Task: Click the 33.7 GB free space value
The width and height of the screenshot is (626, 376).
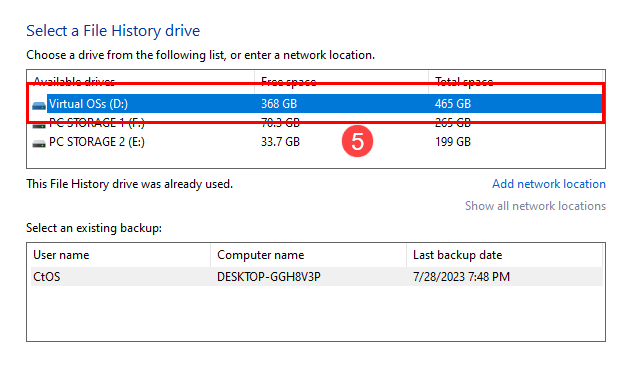Action: [280, 142]
